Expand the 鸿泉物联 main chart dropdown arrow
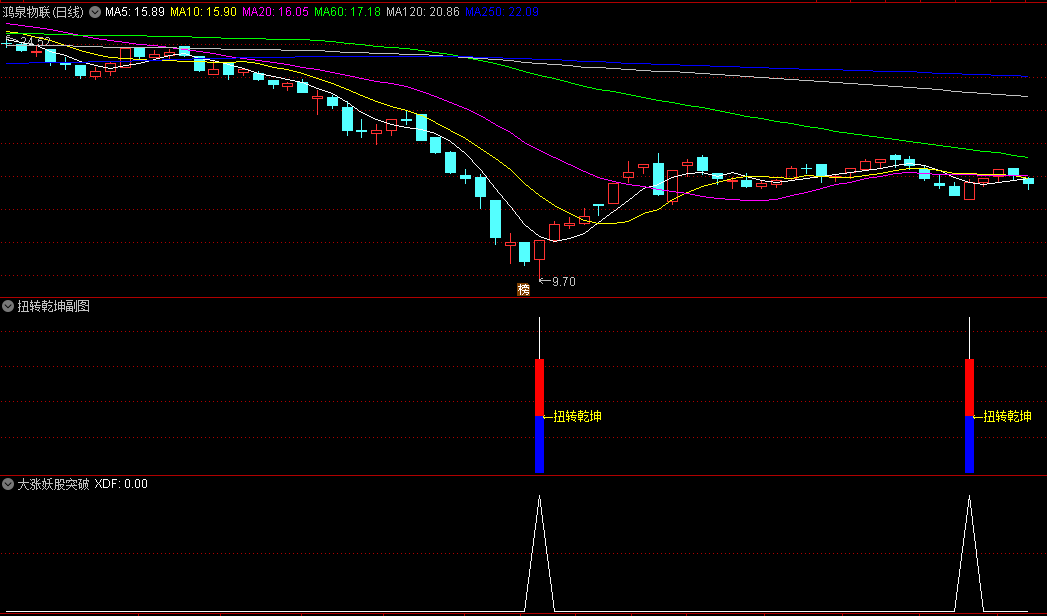 click(95, 12)
